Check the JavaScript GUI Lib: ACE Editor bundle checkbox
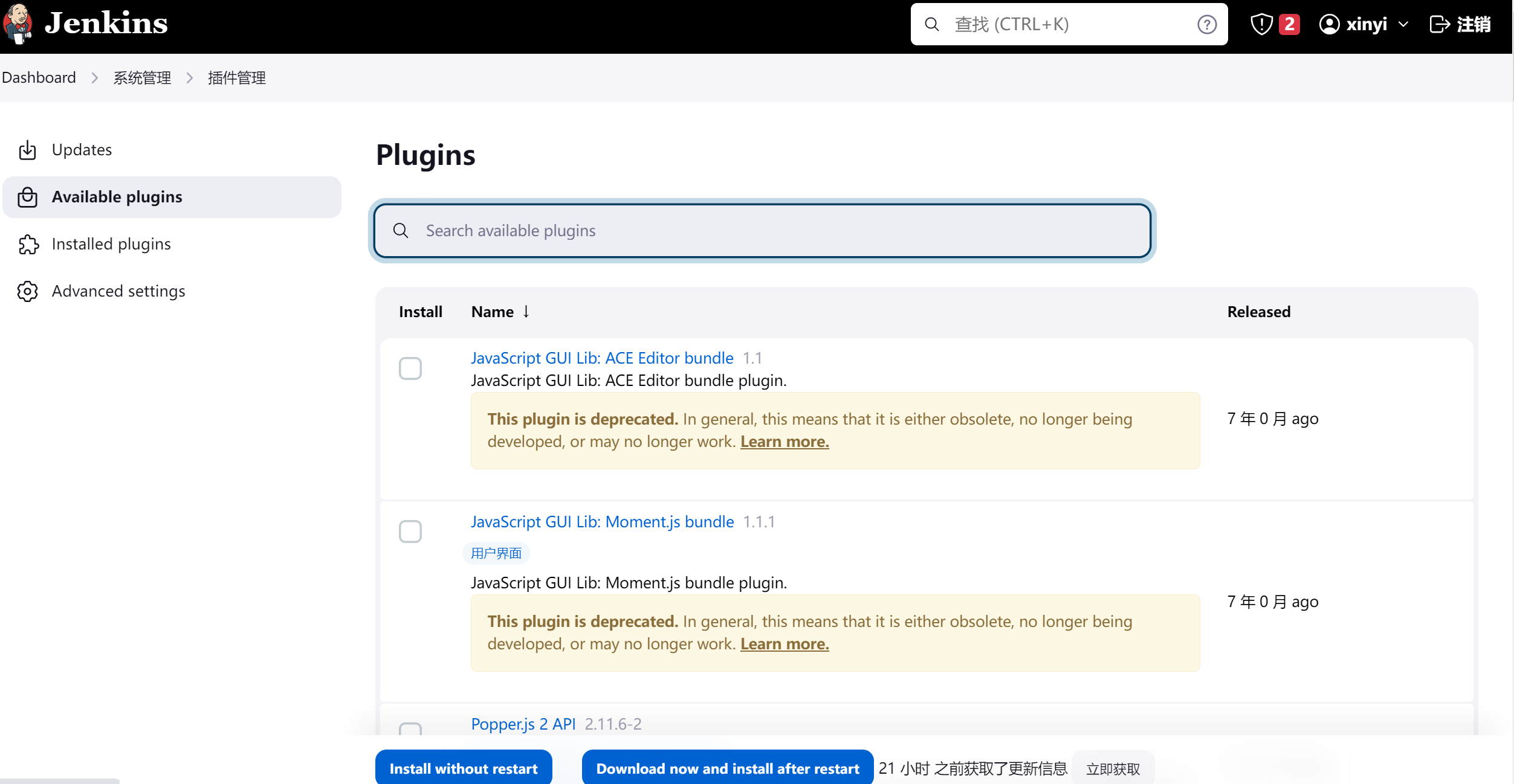 pos(410,368)
